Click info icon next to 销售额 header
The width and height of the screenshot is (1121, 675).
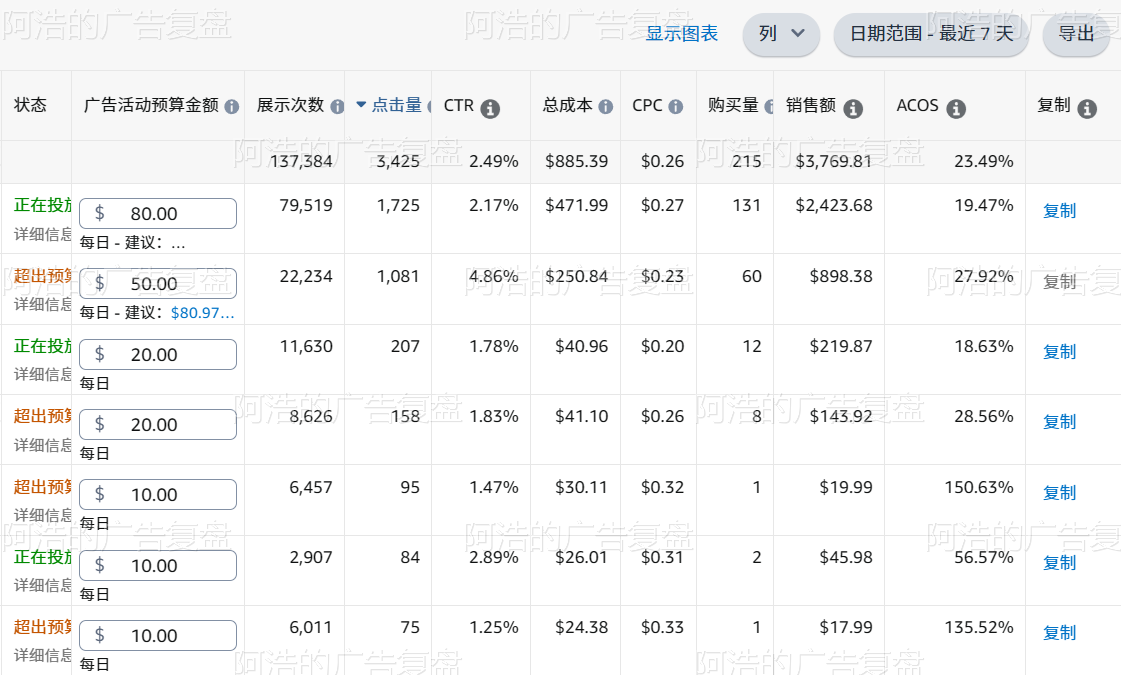tap(853, 109)
